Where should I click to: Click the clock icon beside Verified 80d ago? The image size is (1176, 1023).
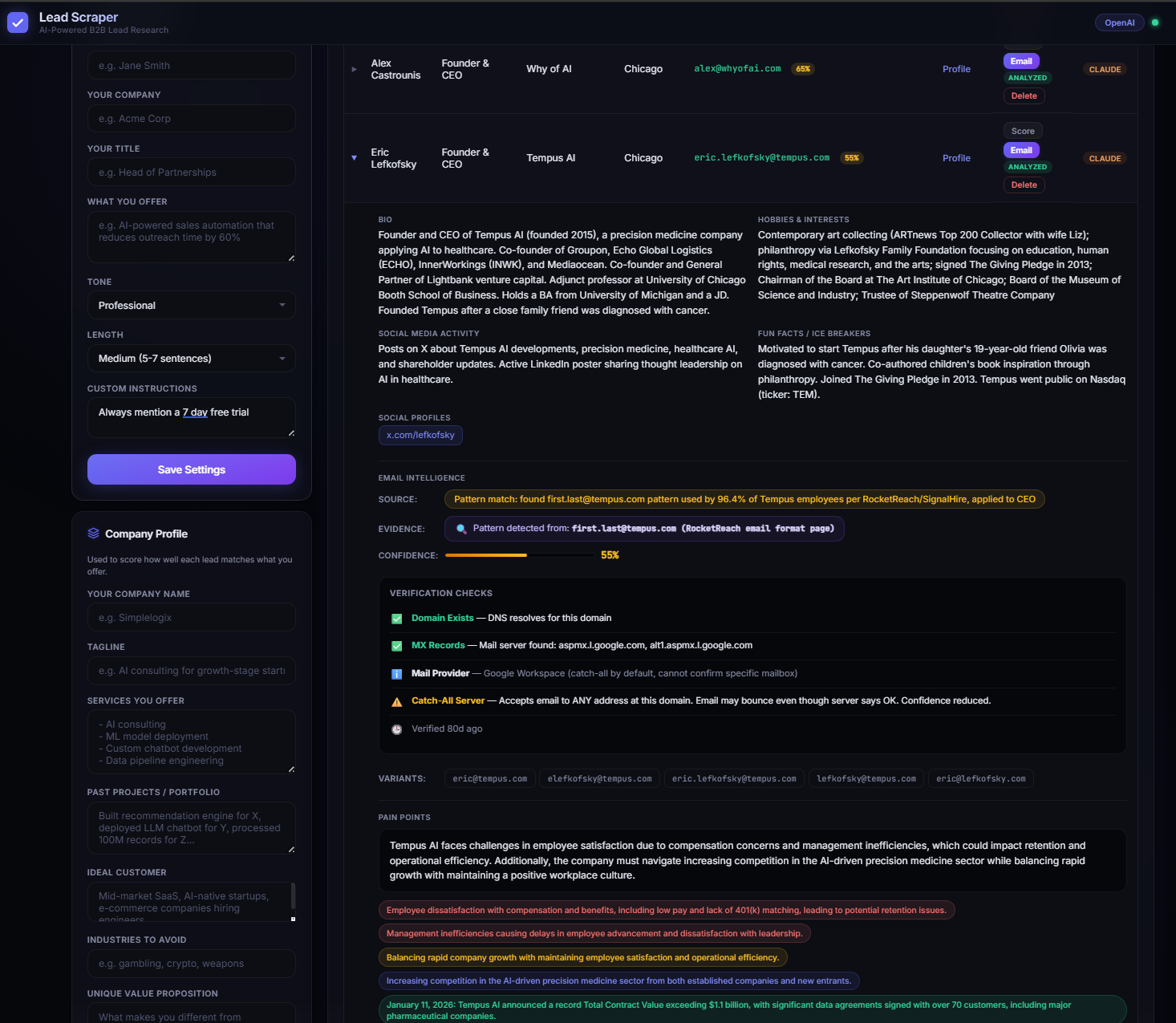click(396, 729)
